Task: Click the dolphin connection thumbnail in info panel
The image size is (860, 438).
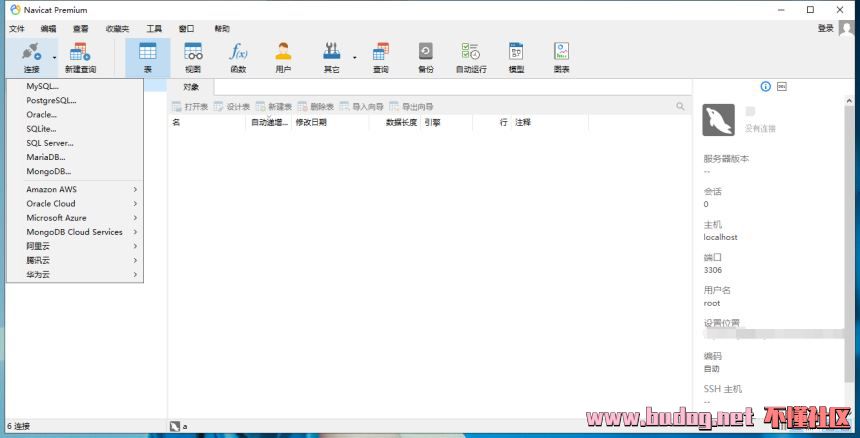Action: (718, 120)
